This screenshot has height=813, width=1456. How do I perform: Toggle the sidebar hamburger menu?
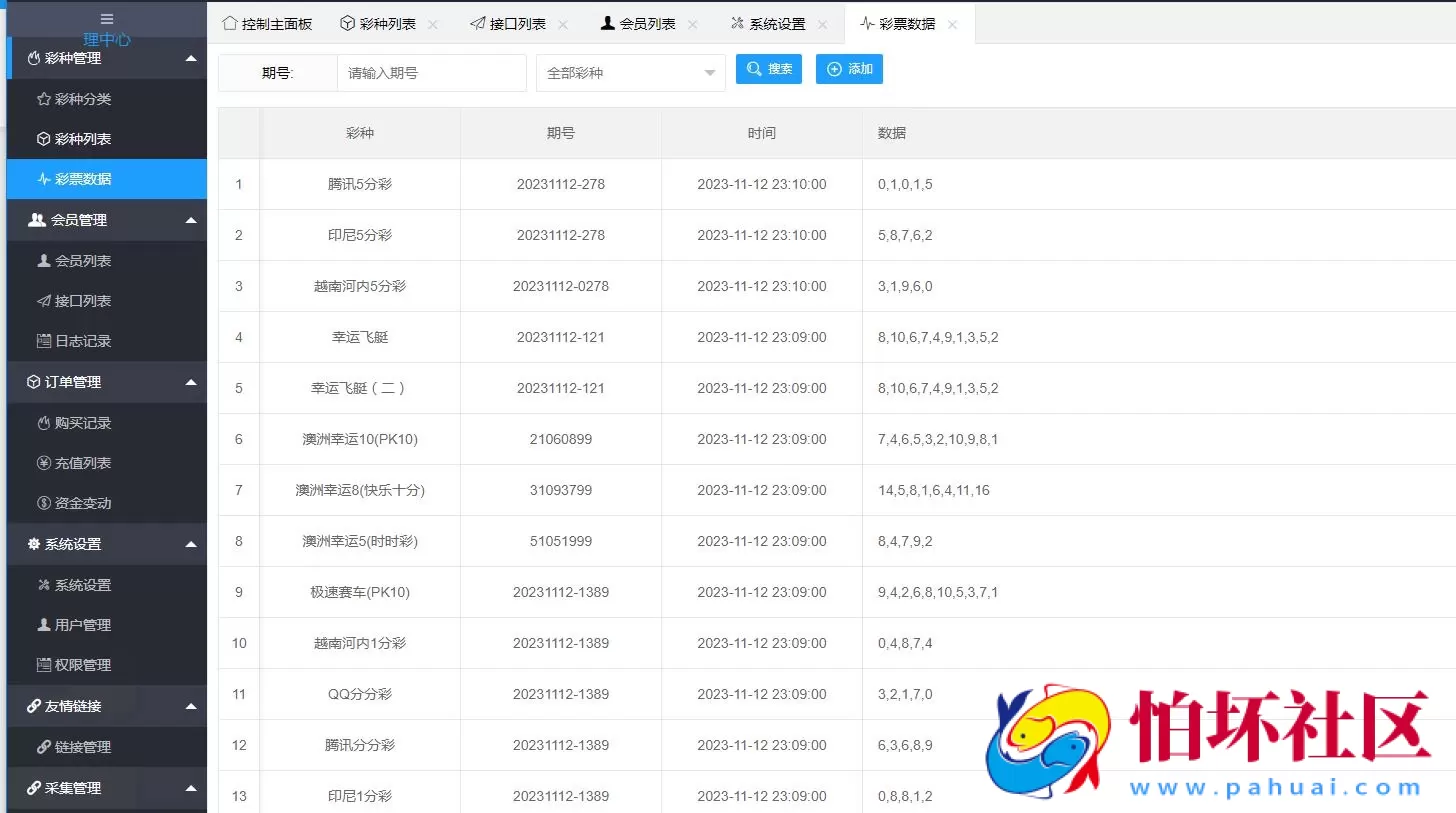pyautogui.click(x=106, y=16)
